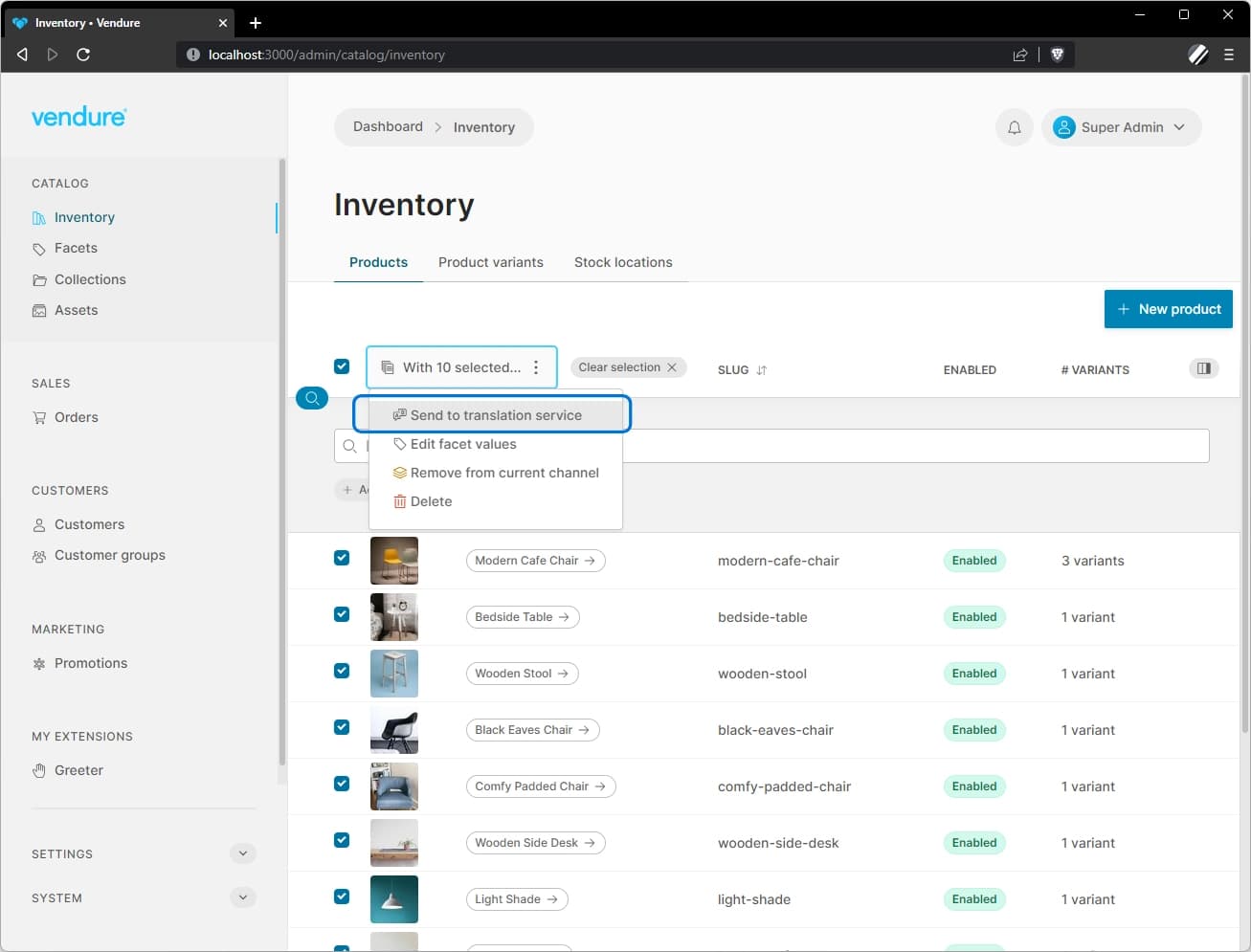
Task: Choose Send to translation service
Action: pos(496,414)
